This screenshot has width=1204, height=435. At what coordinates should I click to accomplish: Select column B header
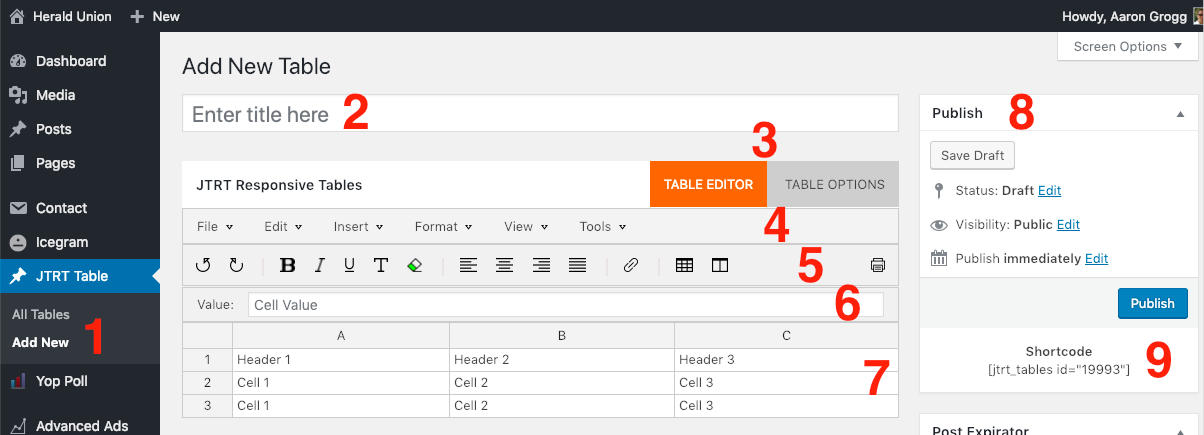click(562, 335)
